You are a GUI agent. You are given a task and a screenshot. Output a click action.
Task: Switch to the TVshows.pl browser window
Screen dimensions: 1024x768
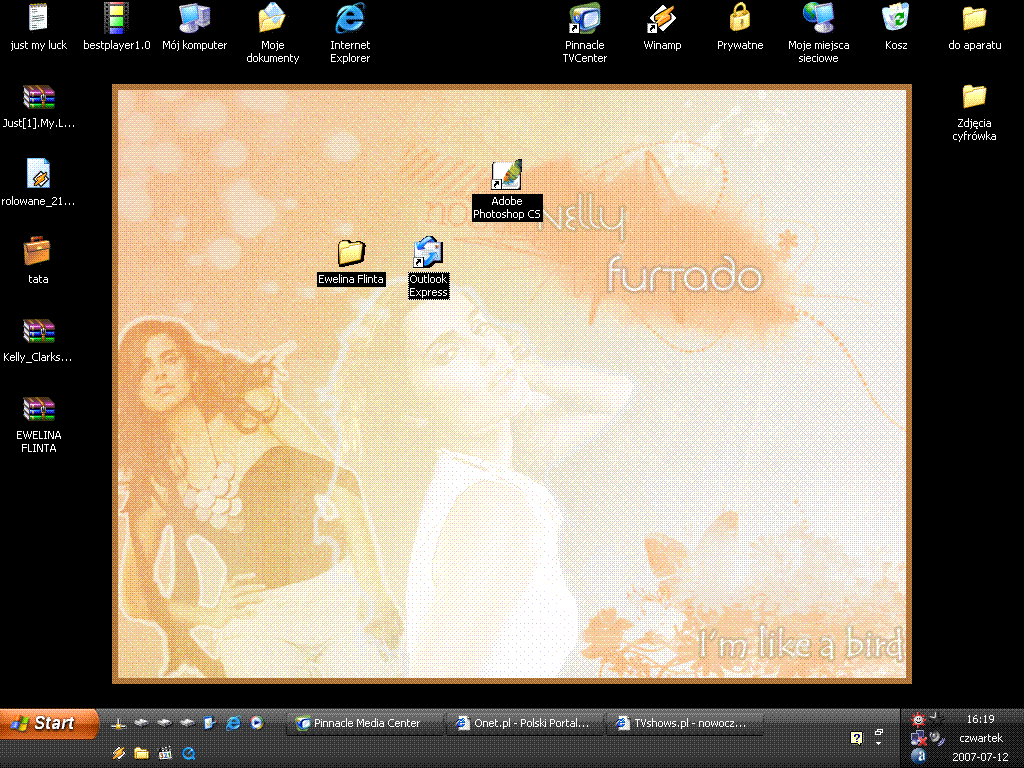686,723
